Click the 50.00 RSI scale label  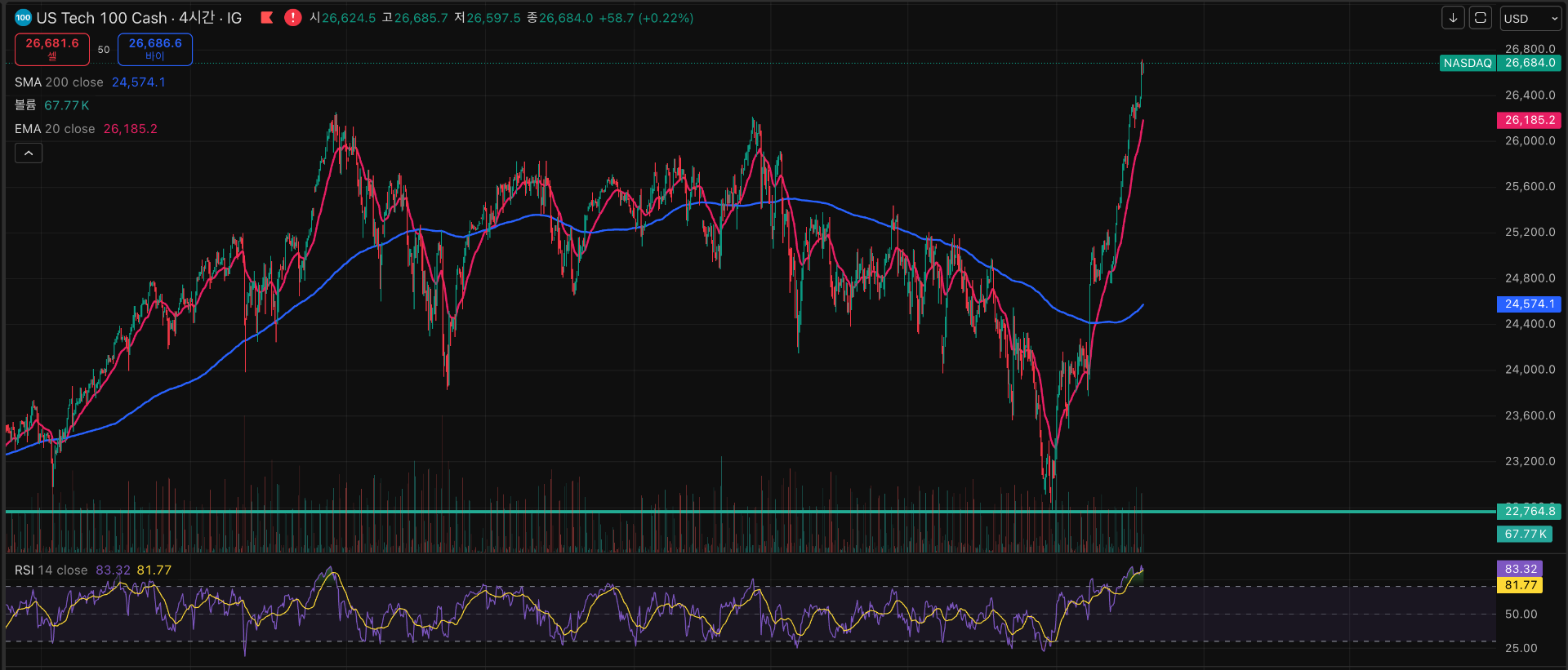click(1521, 614)
